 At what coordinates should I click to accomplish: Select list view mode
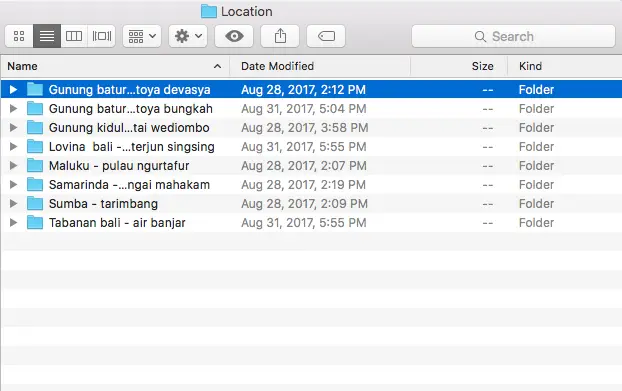(x=47, y=36)
